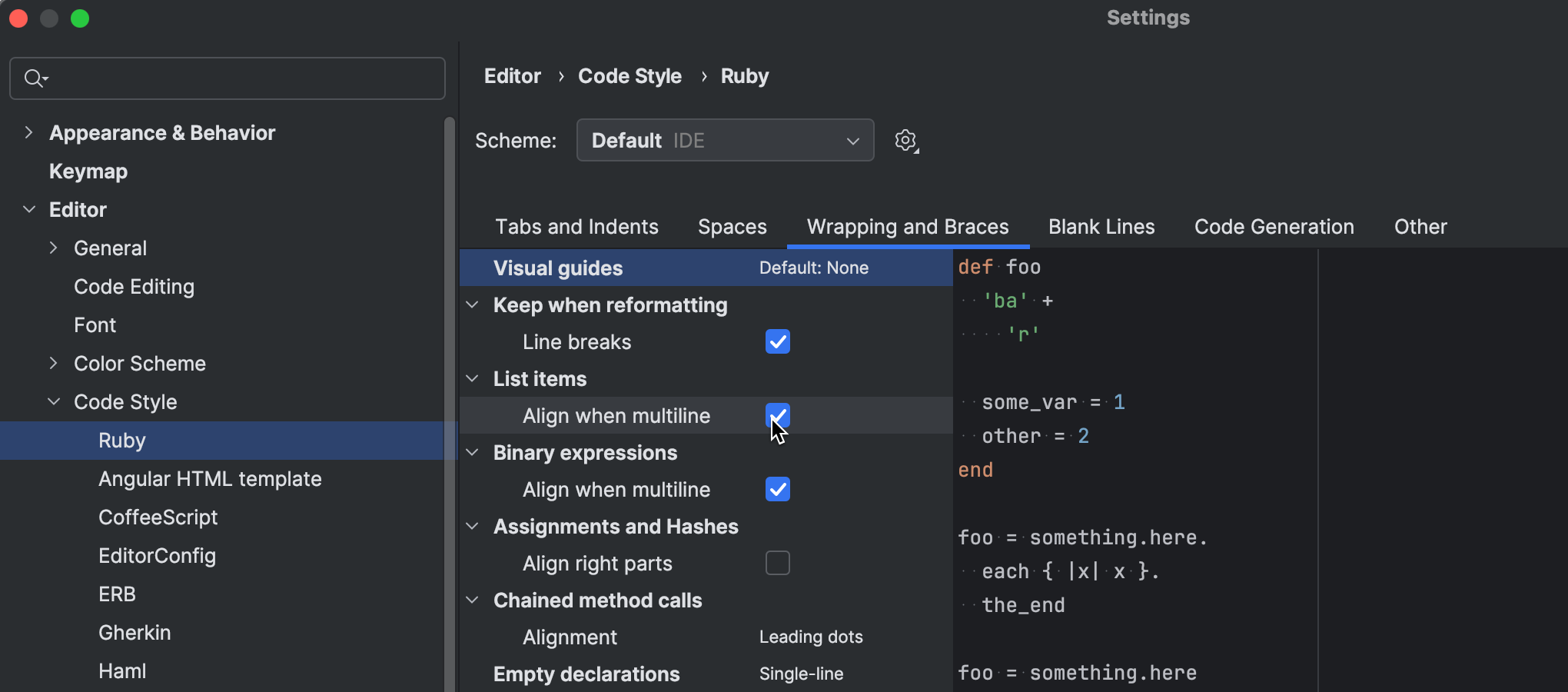1568x692 pixels.
Task: Focus the settings search field
Action: coord(238,78)
